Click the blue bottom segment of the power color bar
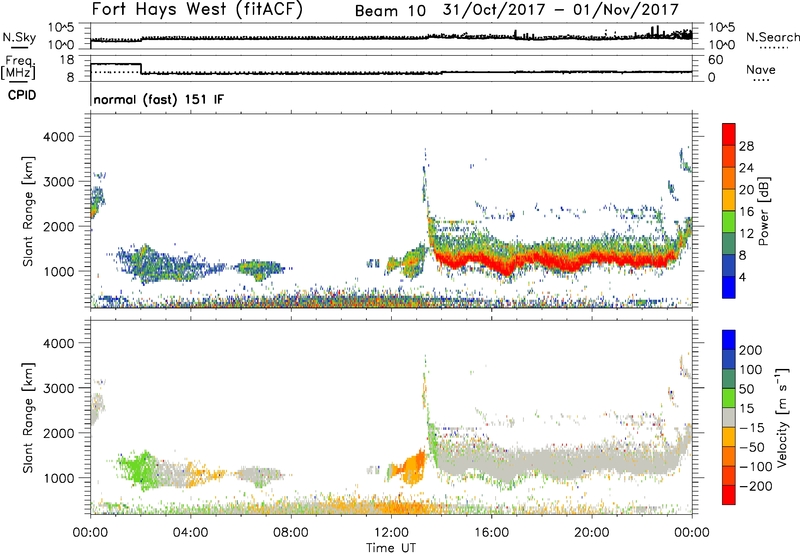Image resolution: width=800 pixels, height=554 pixels. 729,287
